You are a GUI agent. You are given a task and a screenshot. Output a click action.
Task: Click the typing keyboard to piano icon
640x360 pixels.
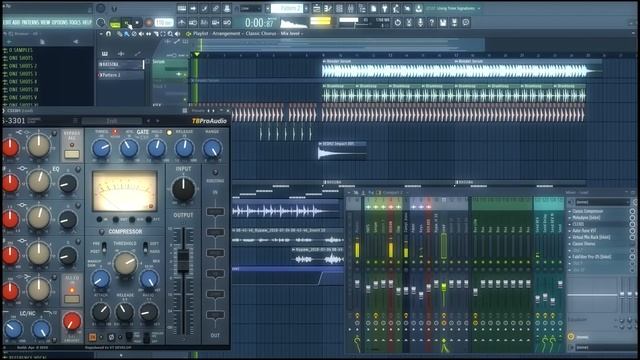182,9
